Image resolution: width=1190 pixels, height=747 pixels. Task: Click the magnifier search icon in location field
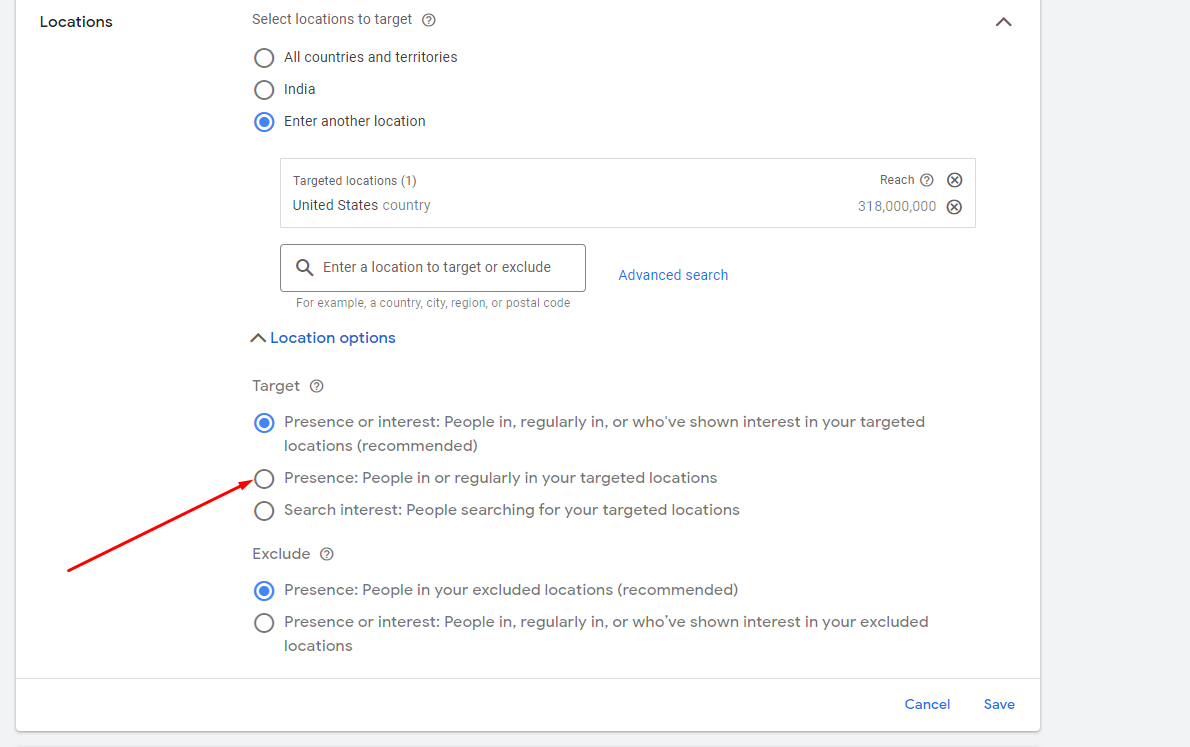304,267
